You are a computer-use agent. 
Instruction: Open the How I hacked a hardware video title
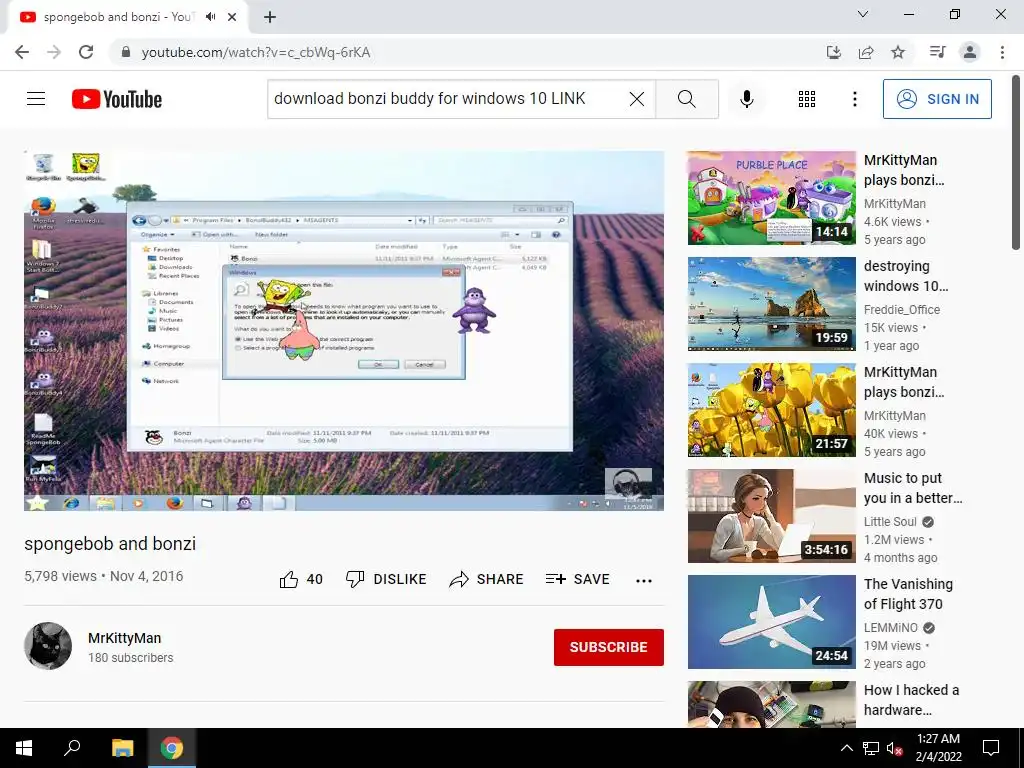[x=912, y=700]
